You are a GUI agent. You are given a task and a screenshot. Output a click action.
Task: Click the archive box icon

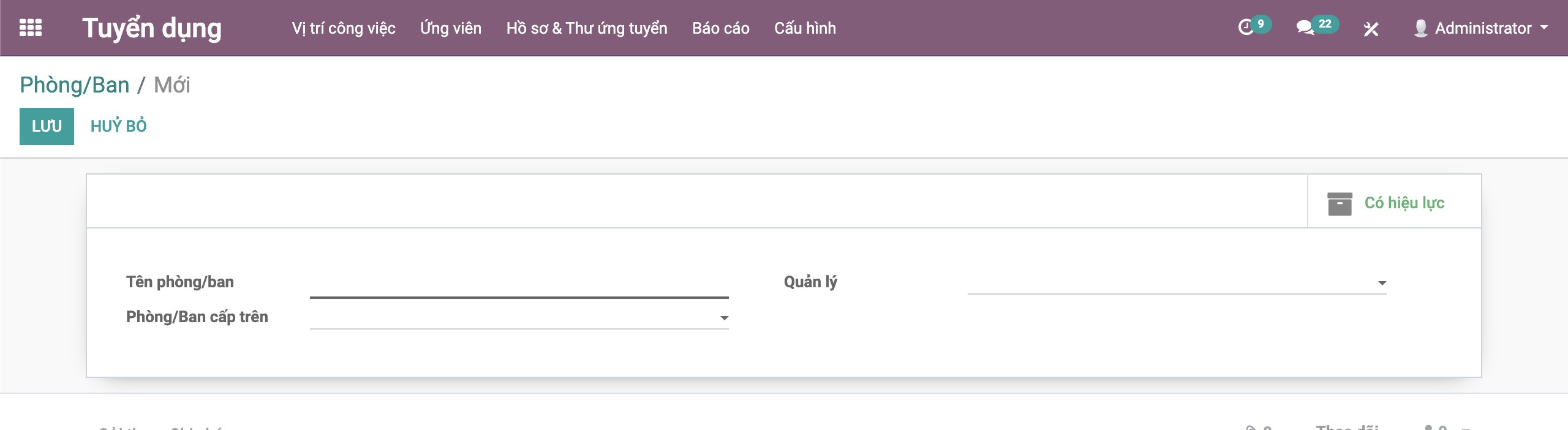click(1340, 203)
